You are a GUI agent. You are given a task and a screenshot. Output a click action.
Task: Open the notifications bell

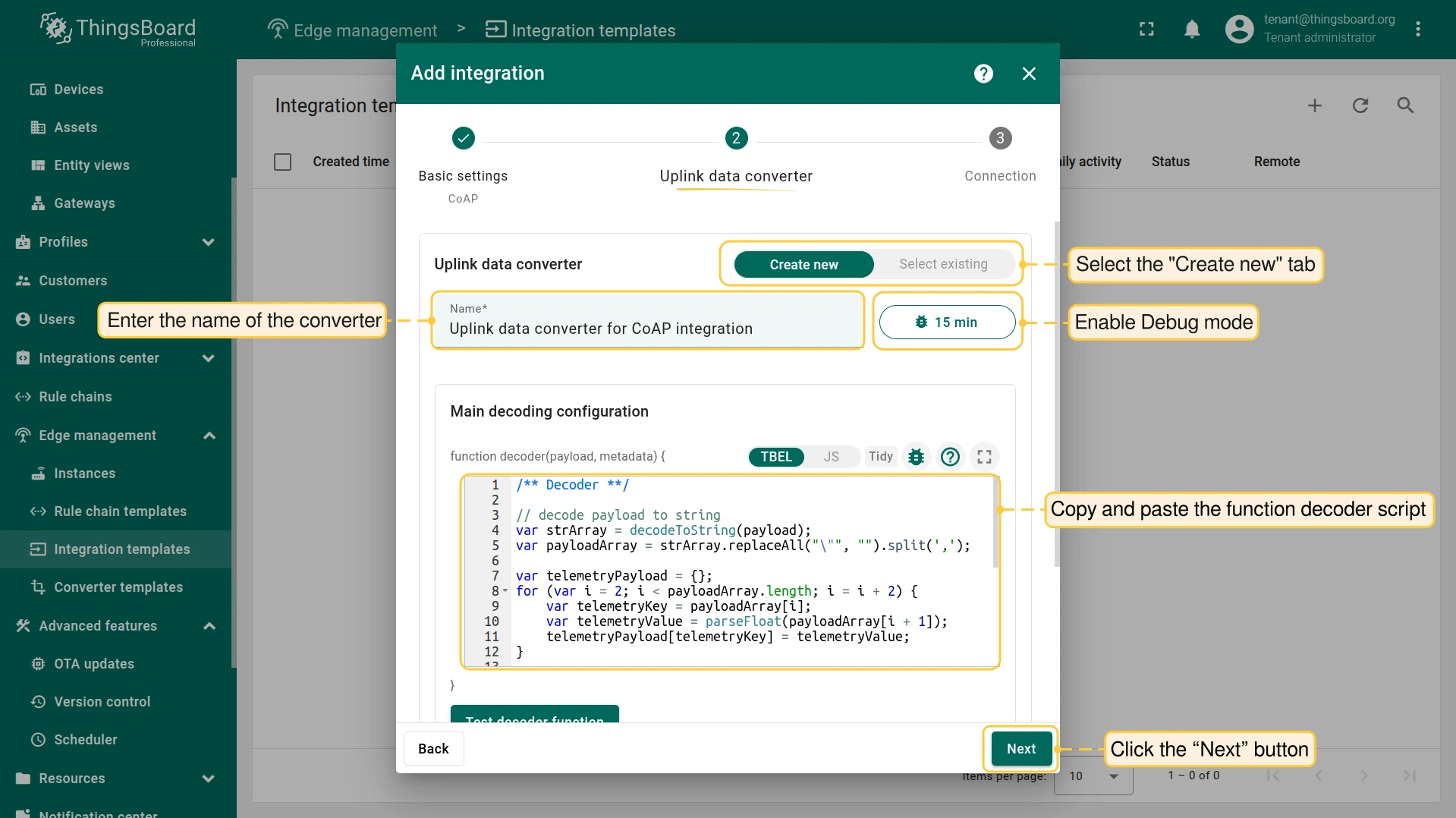click(1192, 30)
